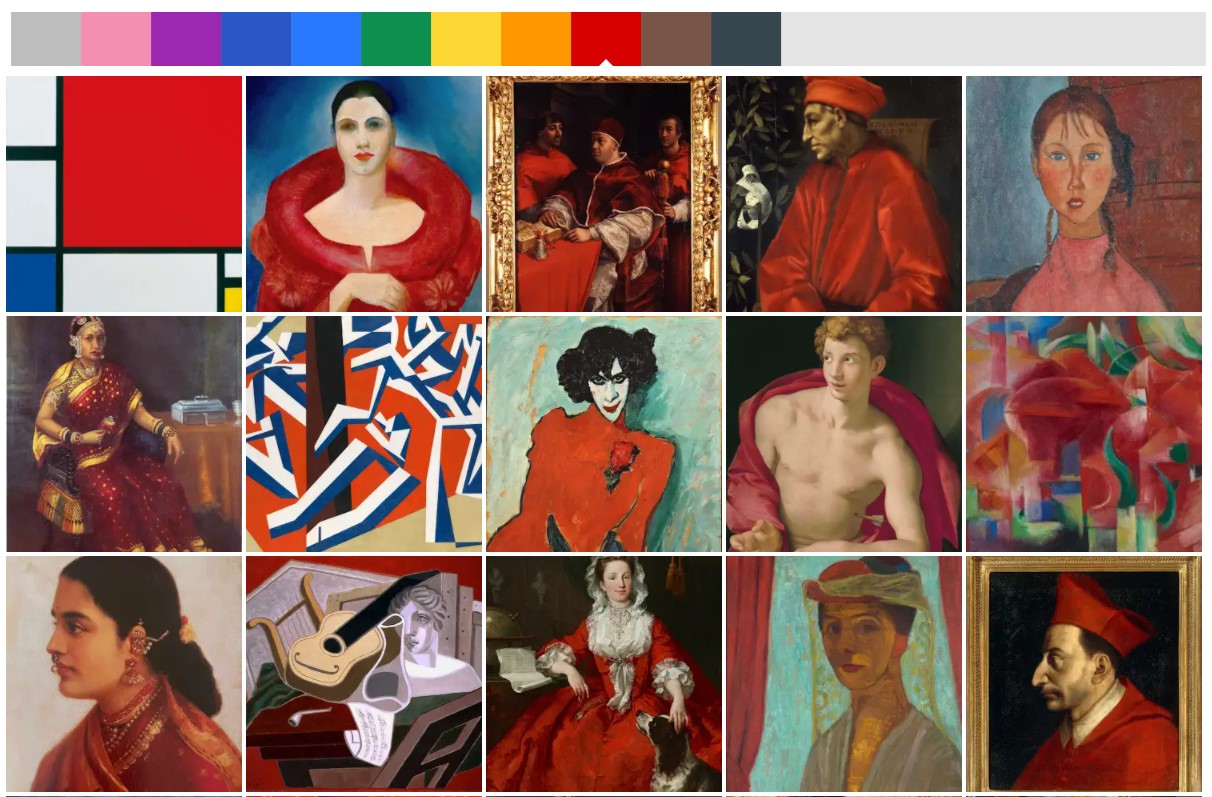Open the lady in red gown with dog painting

tap(604, 674)
